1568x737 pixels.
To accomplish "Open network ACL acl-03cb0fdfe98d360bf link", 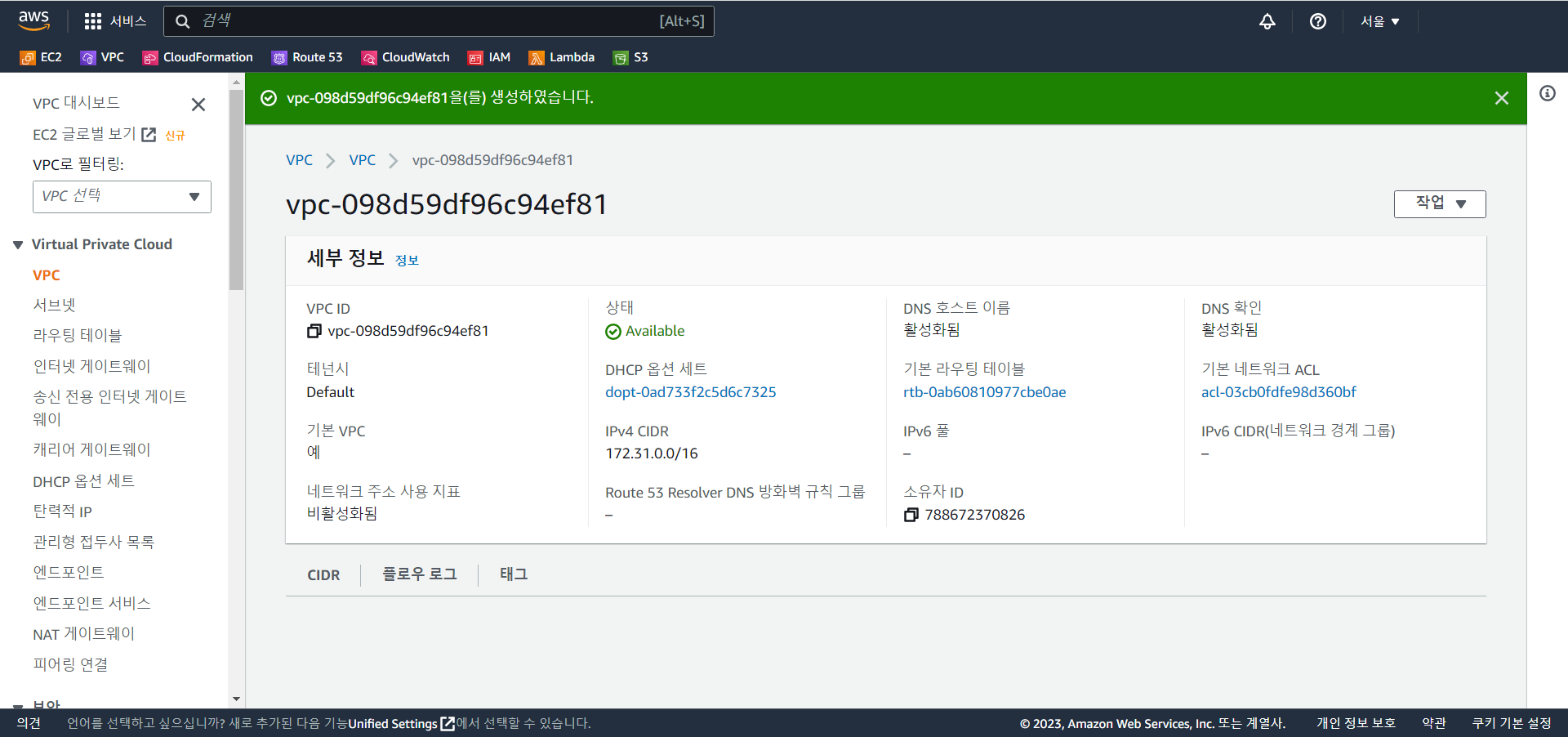I will point(1278,392).
